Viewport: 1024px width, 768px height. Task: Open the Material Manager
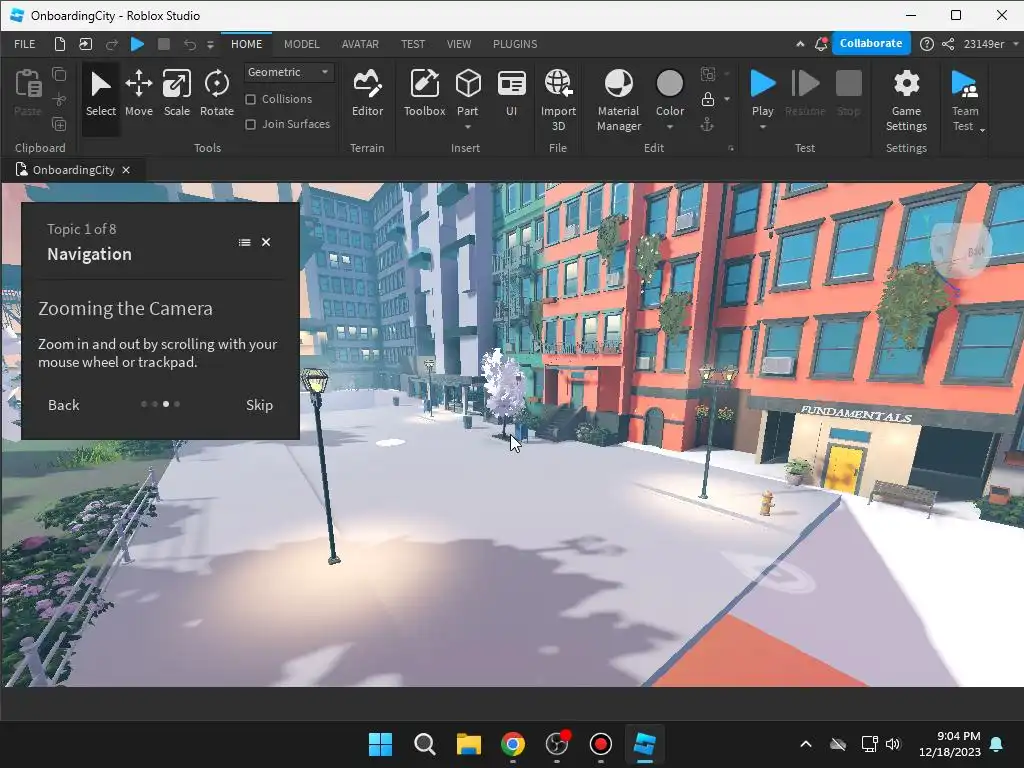[x=618, y=99]
